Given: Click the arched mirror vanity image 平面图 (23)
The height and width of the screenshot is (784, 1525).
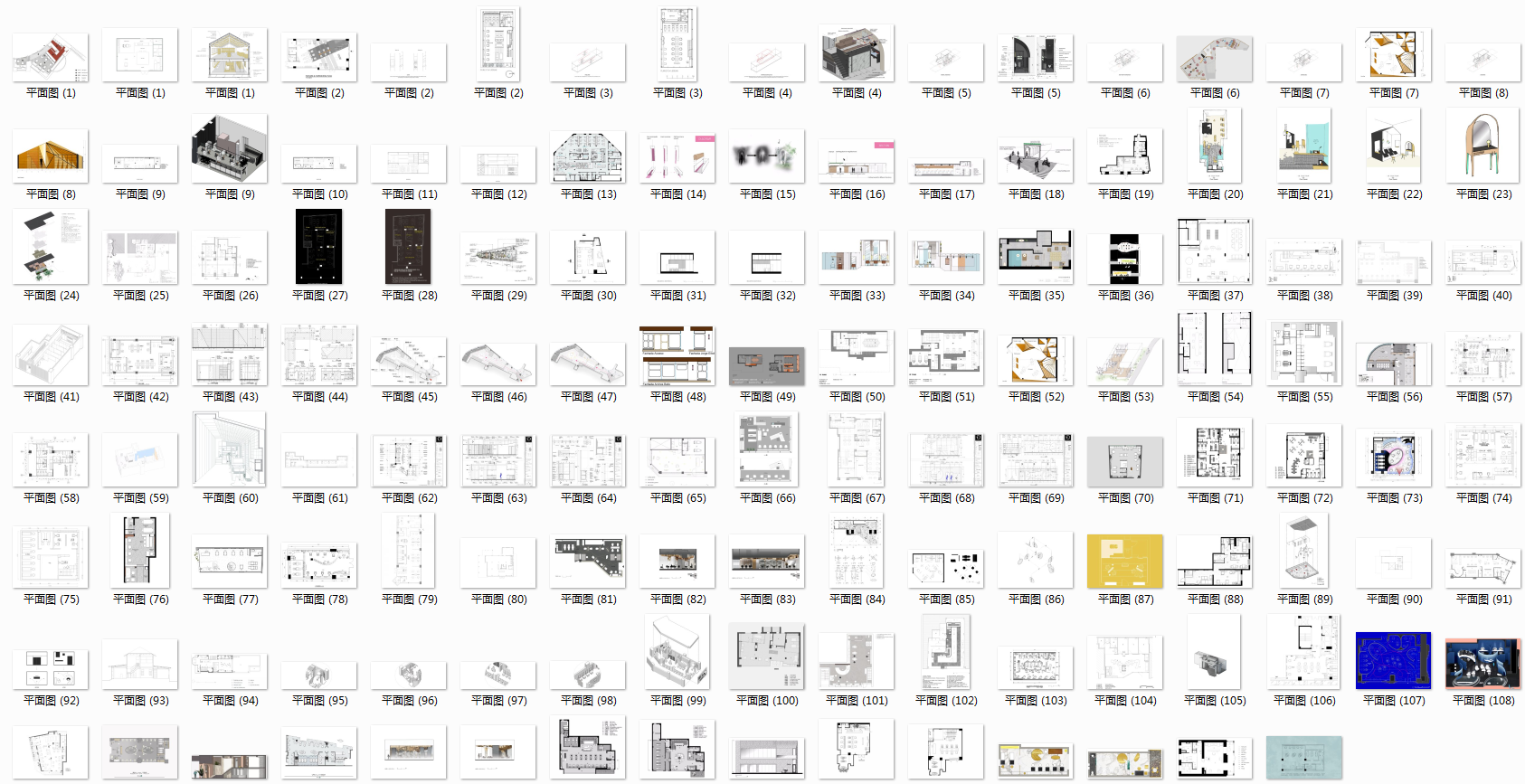Looking at the screenshot, I should pos(1482,146).
